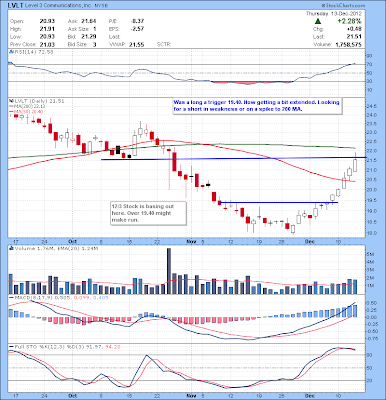Click the small icon beside RSI(14) label
386x400 pixels.
point(10,52)
